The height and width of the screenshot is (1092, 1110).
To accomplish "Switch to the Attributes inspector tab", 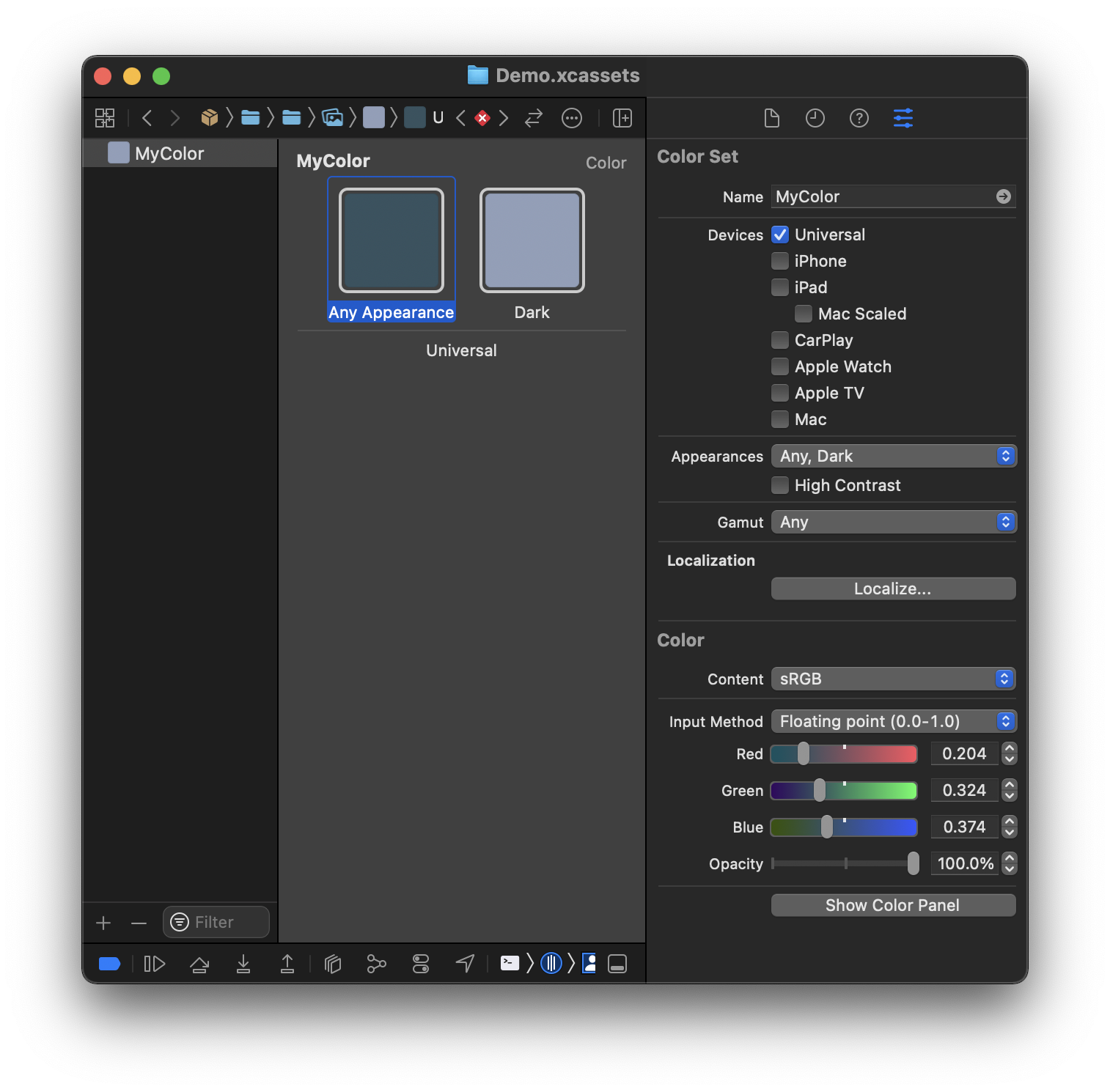I will (903, 118).
